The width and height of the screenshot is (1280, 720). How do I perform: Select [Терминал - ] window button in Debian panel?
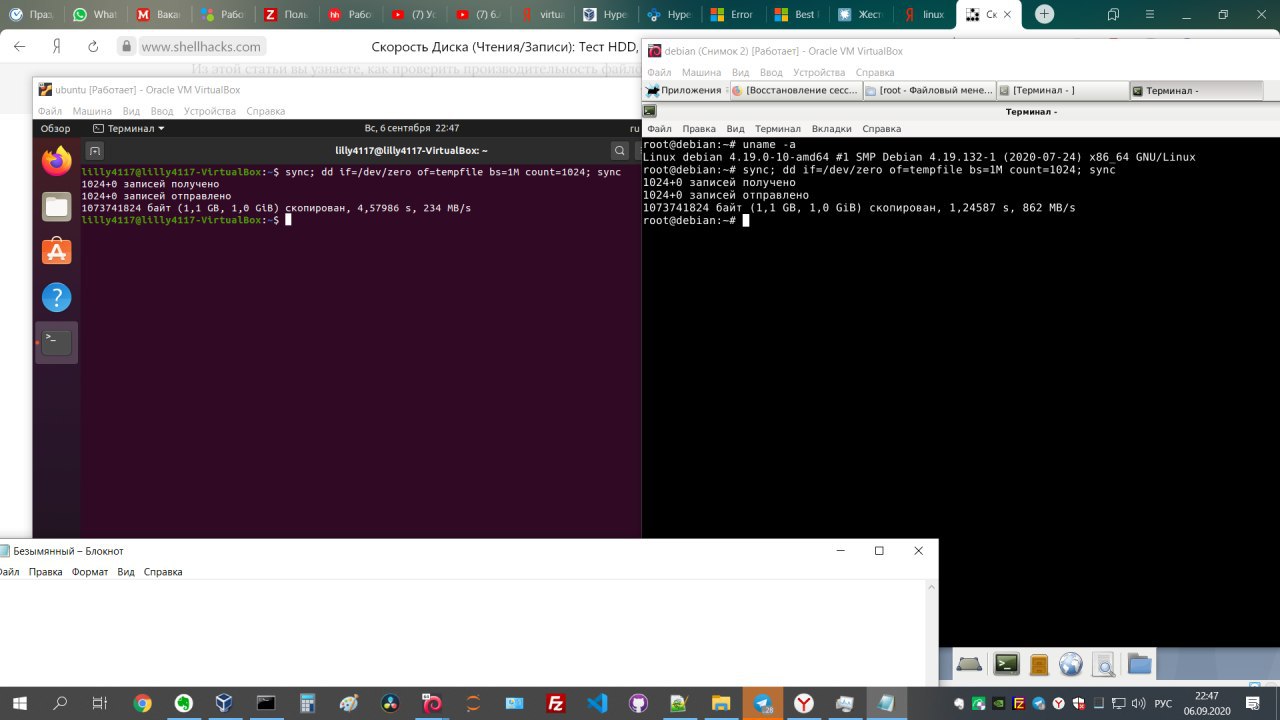[1062, 90]
